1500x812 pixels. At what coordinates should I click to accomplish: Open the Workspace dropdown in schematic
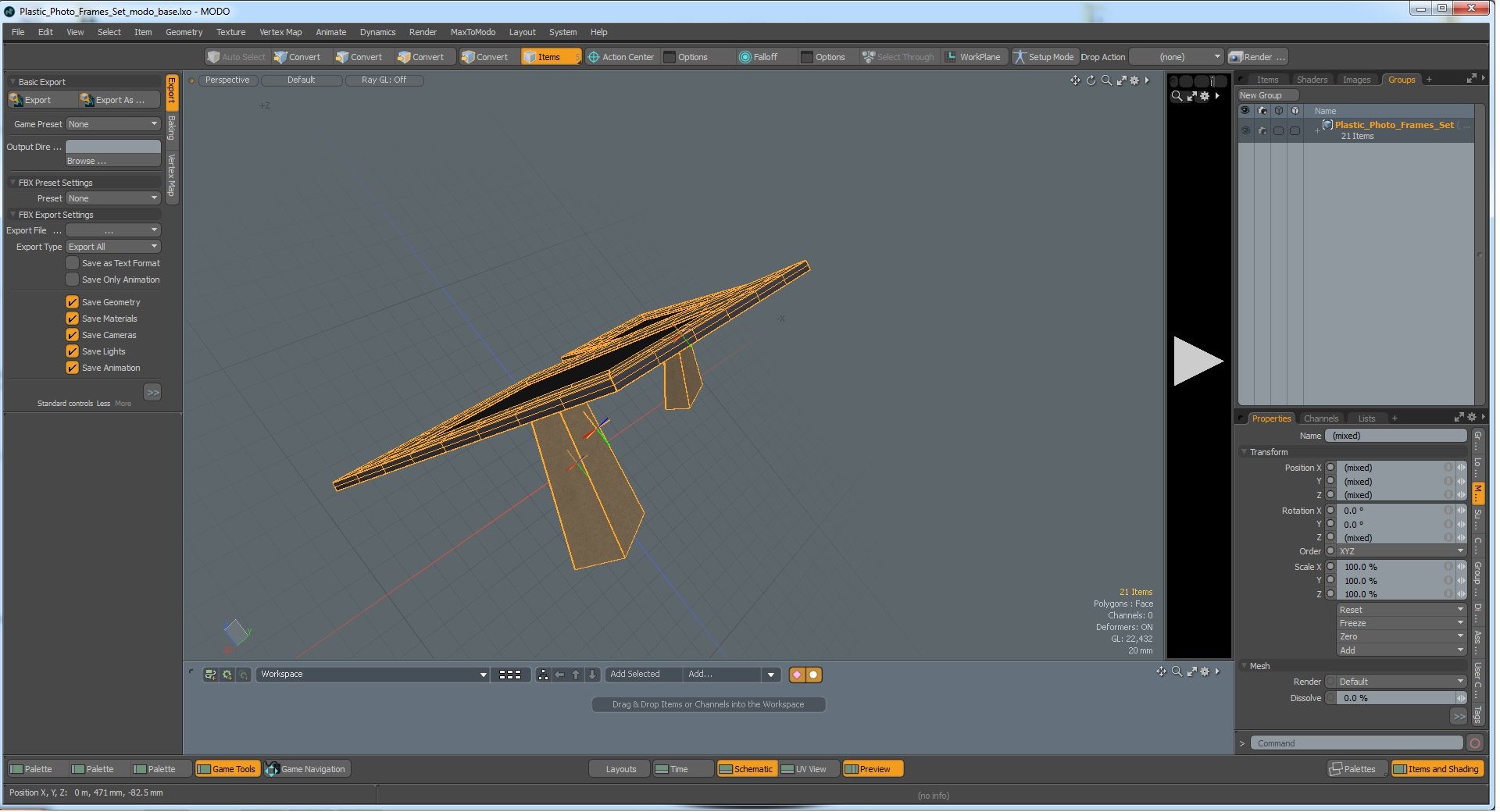tap(373, 675)
